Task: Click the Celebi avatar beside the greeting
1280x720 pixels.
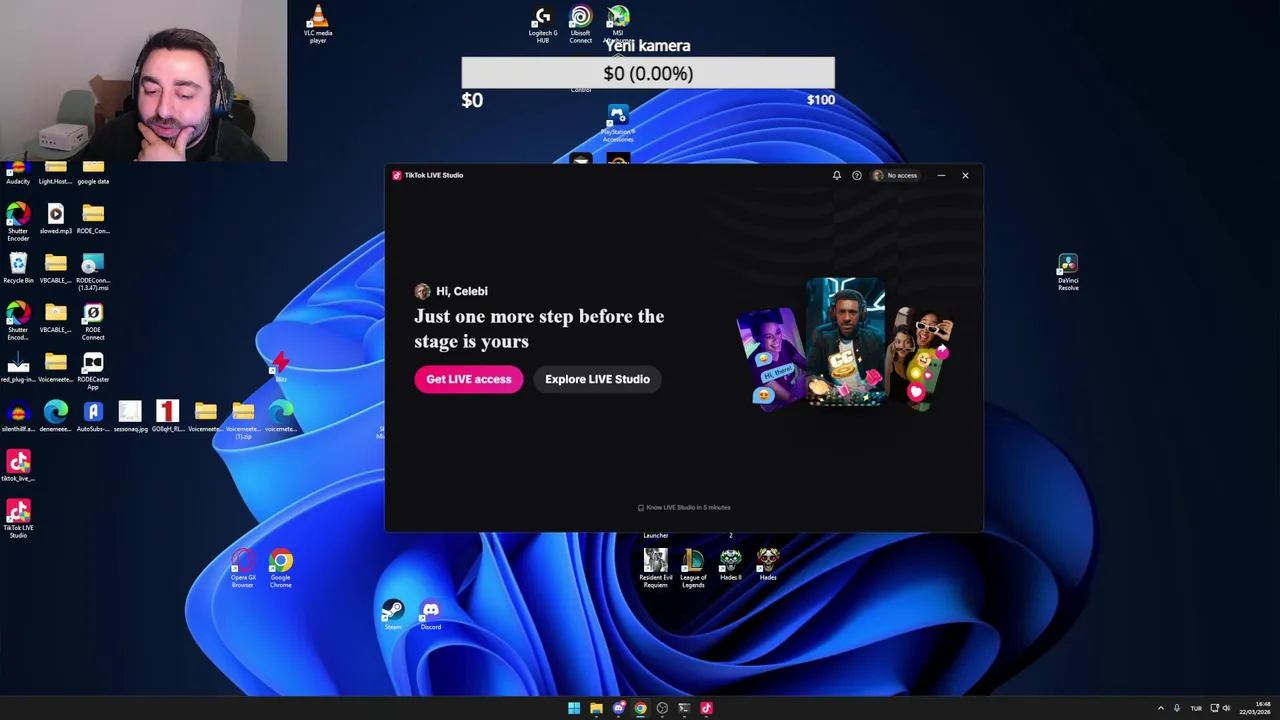Action: click(x=423, y=291)
